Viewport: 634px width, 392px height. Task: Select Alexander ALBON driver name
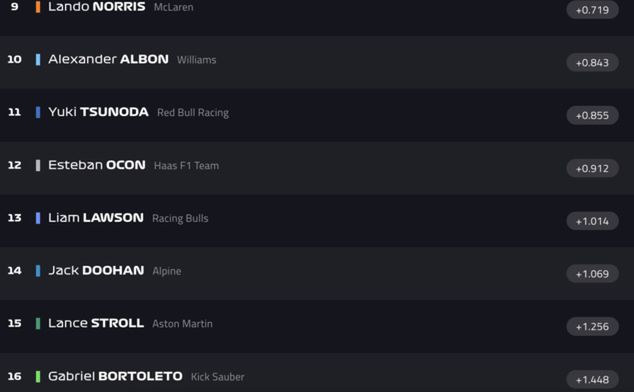tap(108, 59)
